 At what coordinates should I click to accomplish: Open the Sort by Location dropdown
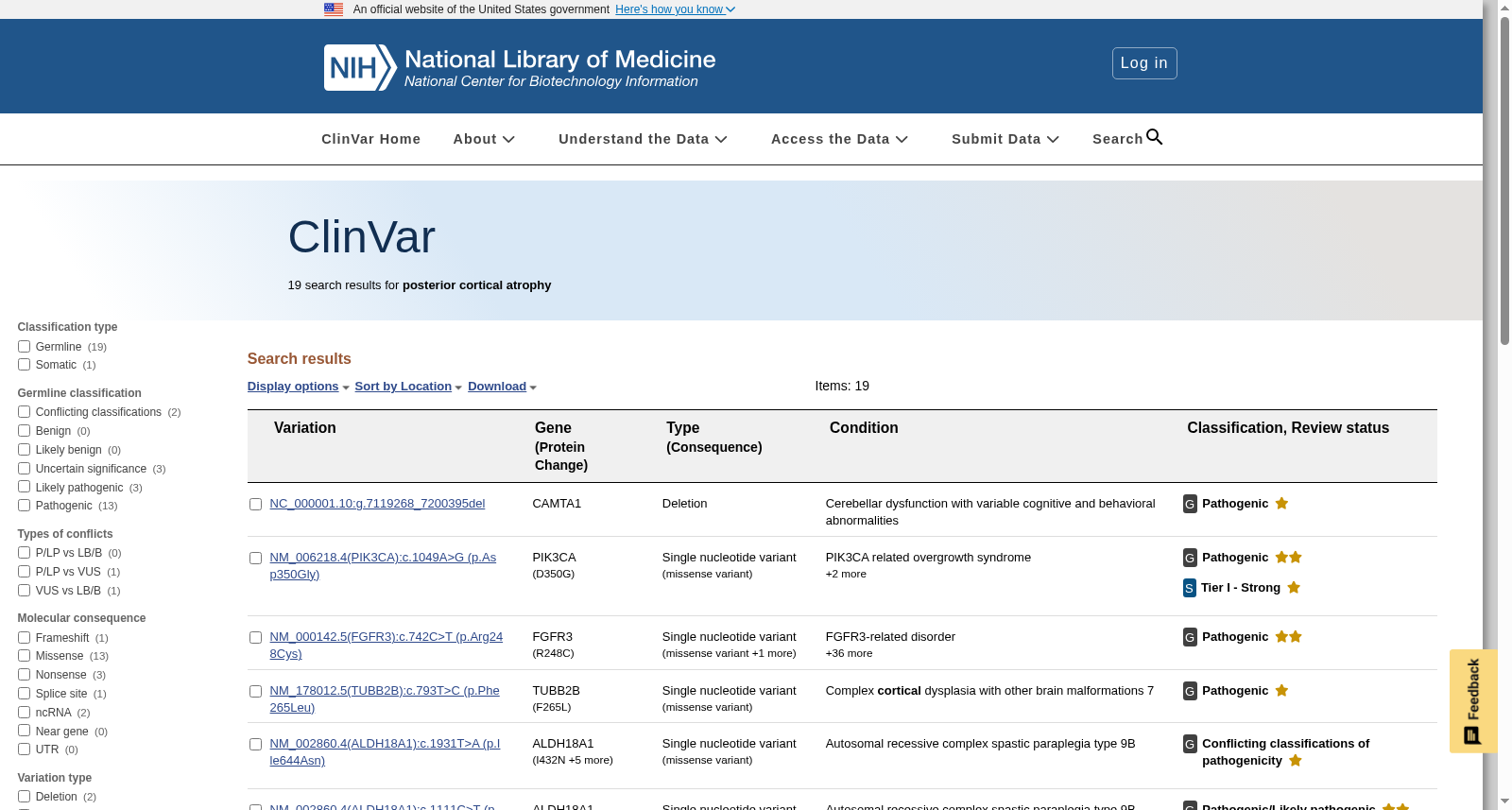[408, 387]
